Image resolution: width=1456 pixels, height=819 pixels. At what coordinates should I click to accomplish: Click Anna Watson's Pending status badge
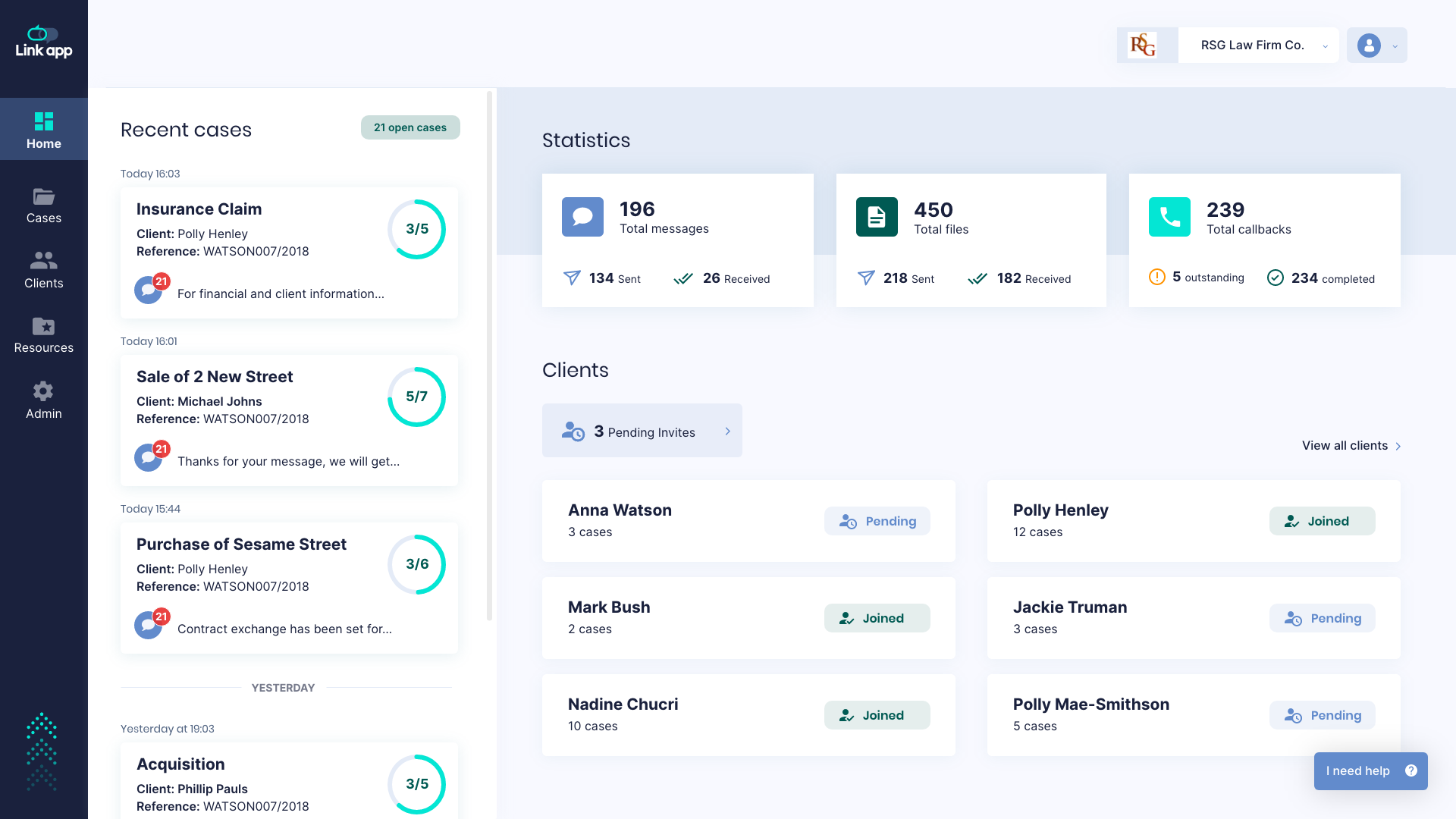click(877, 521)
